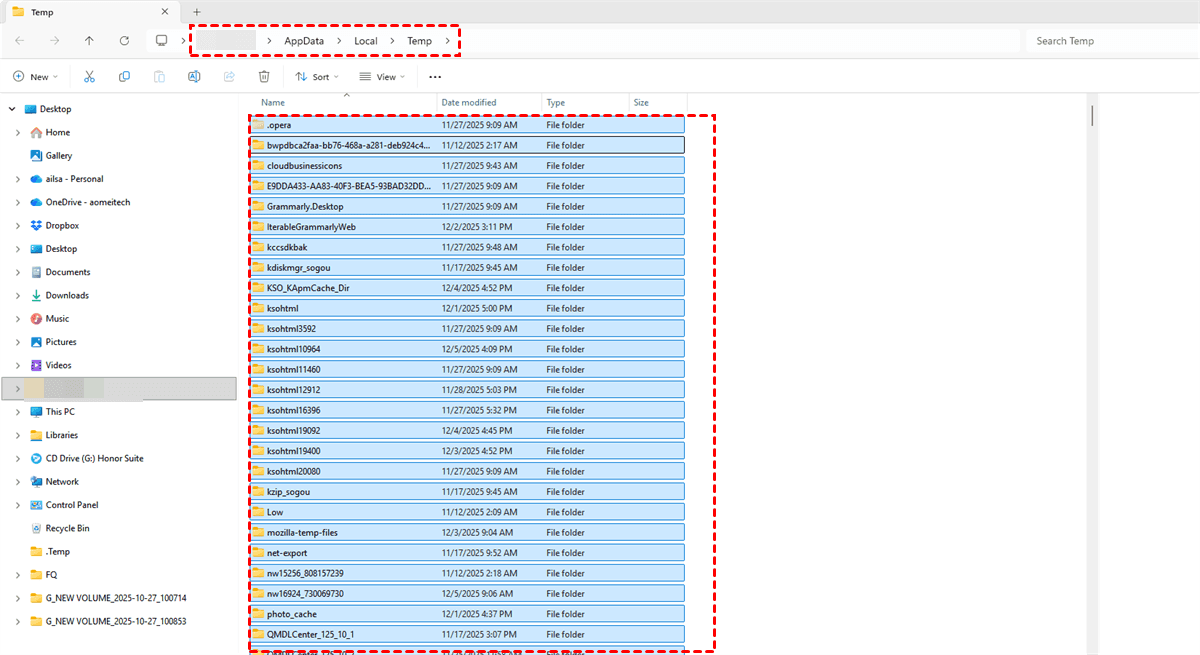Click the Delete trash can icon
This screenshot has height=655, width=1200.
[x=264, y=77]
